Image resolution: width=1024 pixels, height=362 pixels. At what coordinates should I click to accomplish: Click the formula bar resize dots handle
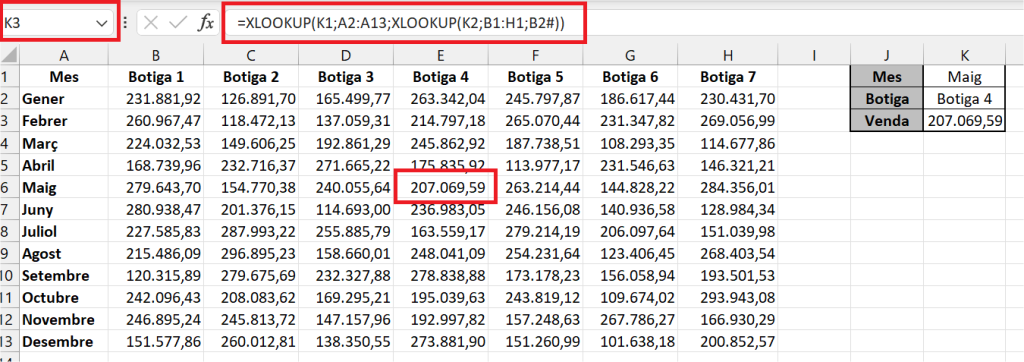[125, 24]
